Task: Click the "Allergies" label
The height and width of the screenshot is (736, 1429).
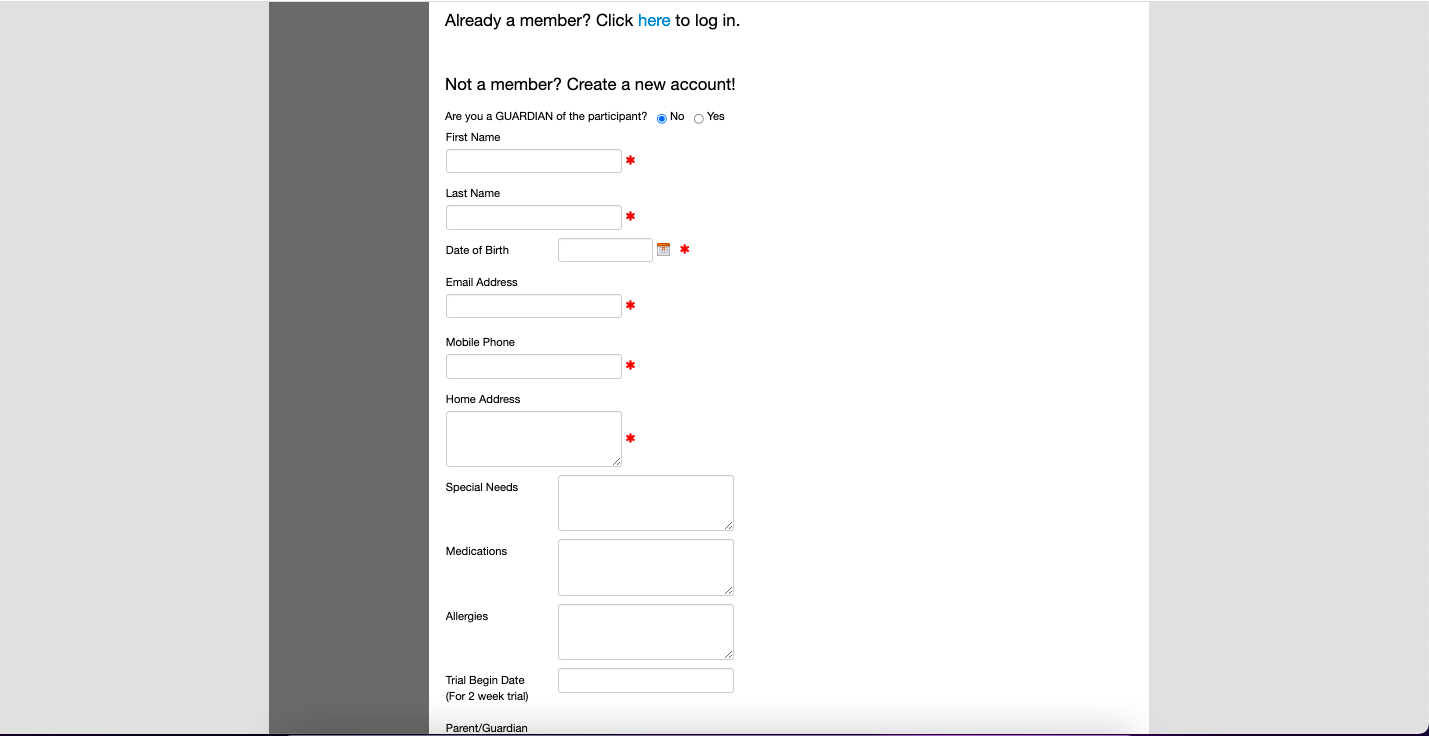Action: [467, 616]
